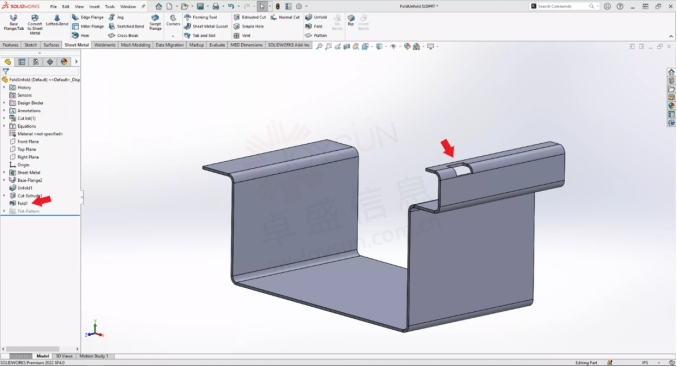
Task: Expand the Cut-Extrude1 feature node
Action: point(4,196)
